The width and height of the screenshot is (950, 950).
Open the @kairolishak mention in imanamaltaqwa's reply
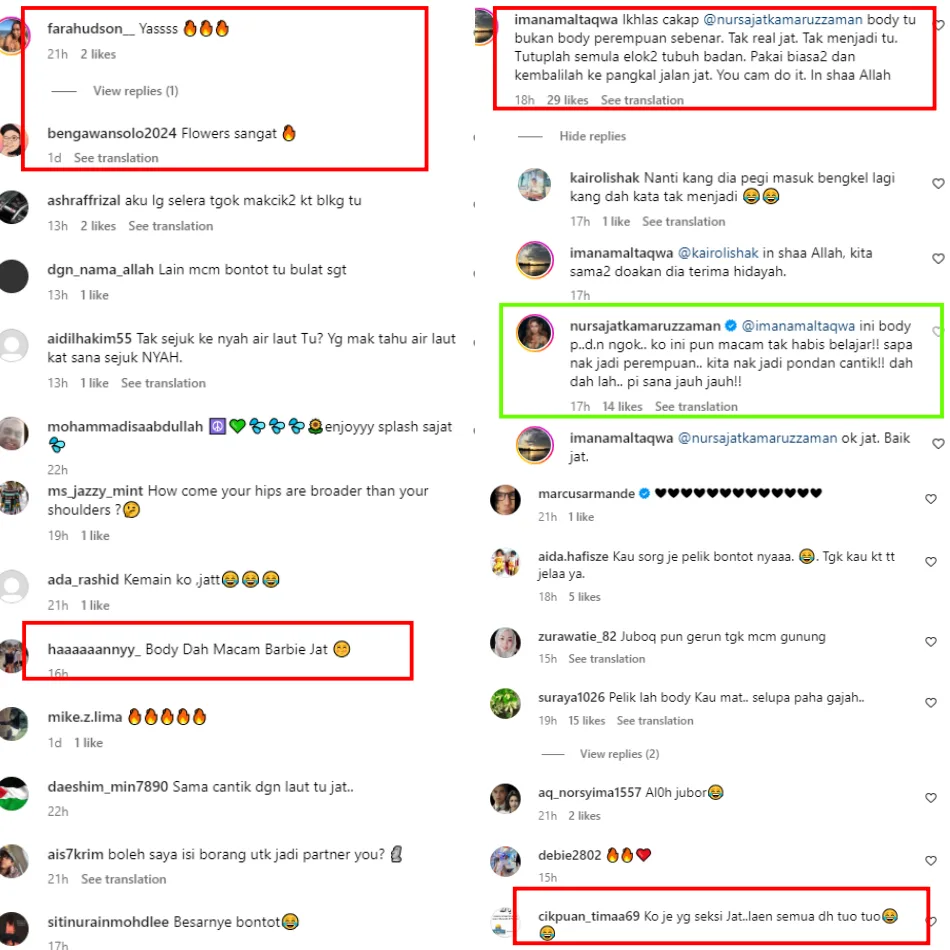pyautogui.click(x=717, y=253)
